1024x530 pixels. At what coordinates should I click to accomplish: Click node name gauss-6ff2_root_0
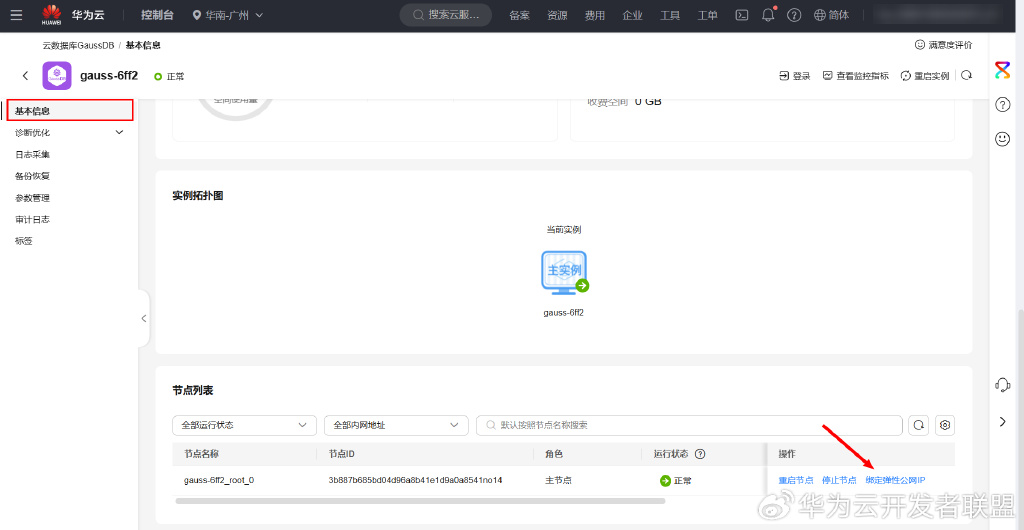219,480
